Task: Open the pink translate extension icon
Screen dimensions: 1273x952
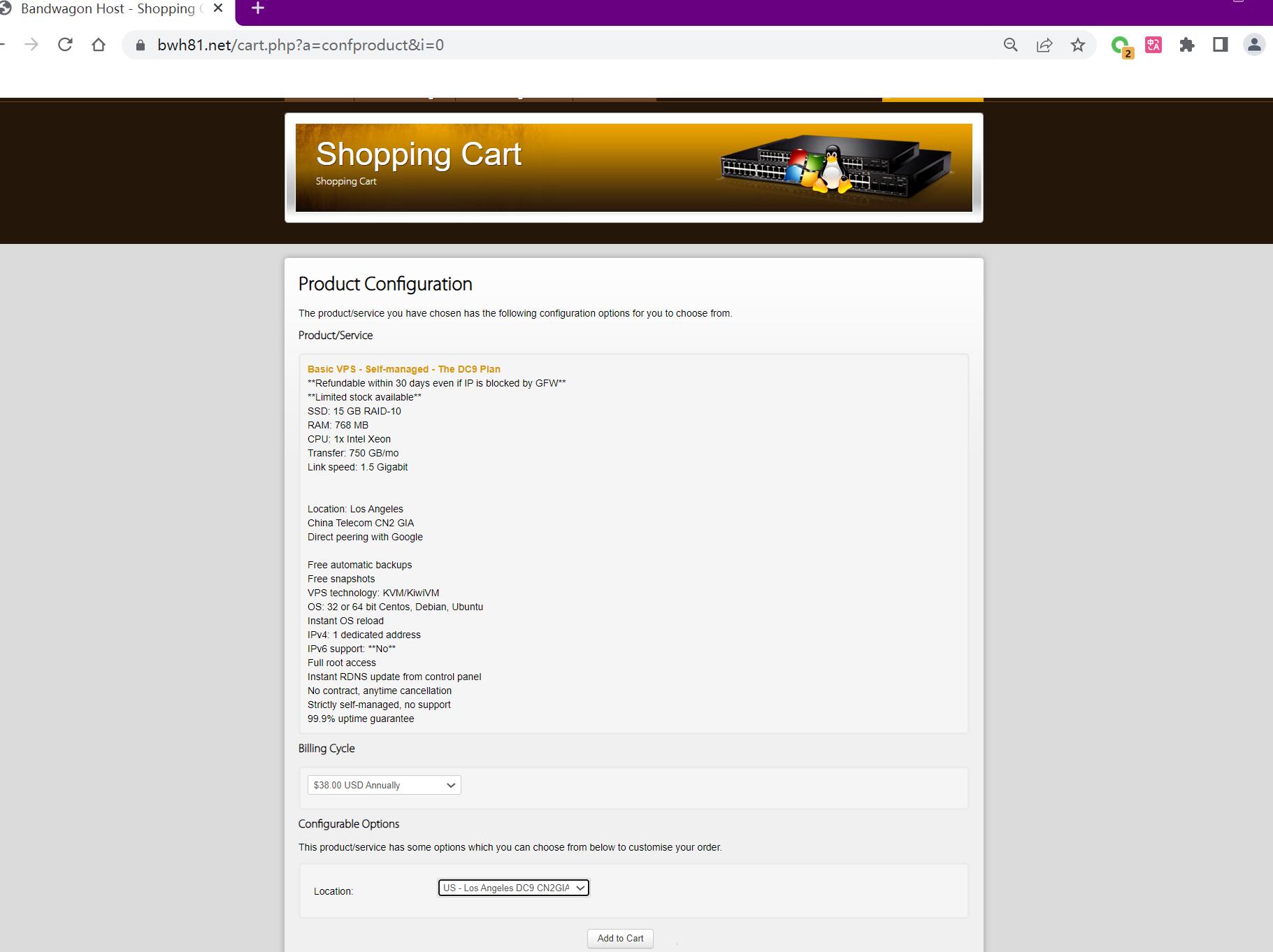Action: (x=1153, y=45)
